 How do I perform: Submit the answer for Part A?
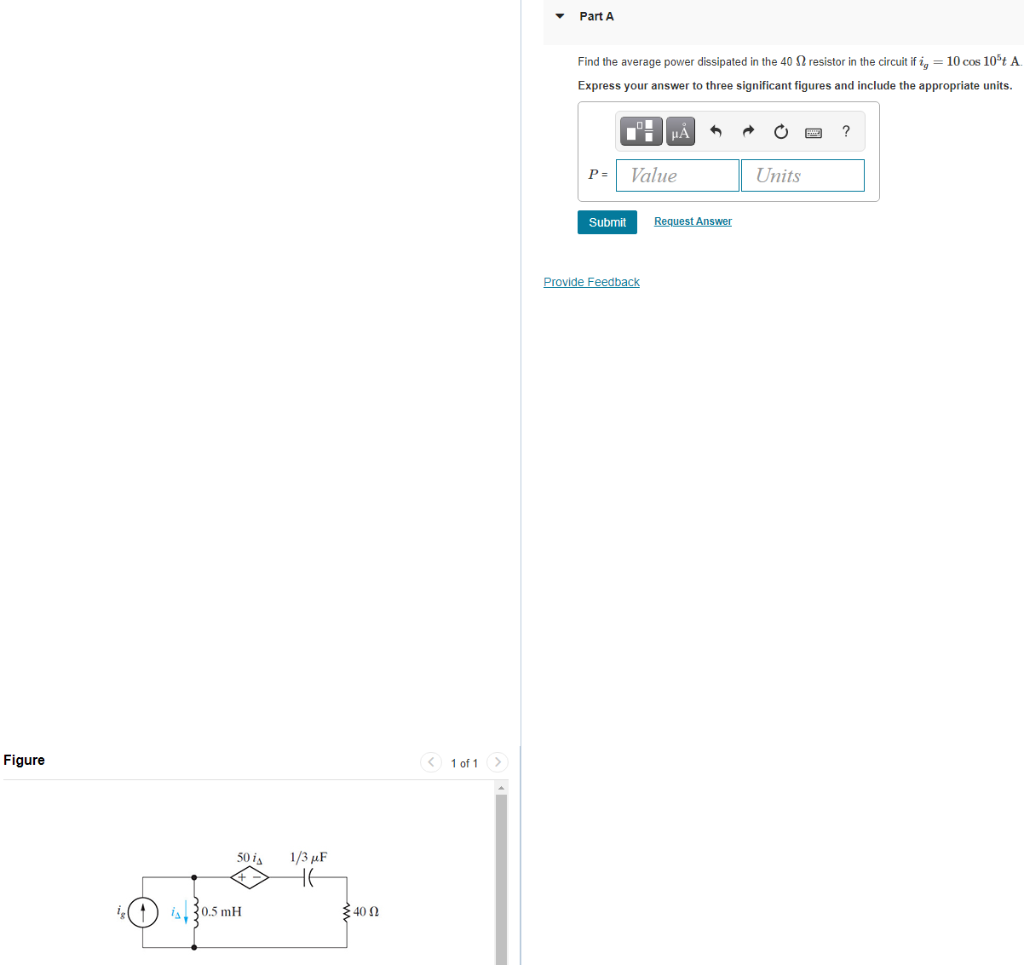[x=607, y=222]
